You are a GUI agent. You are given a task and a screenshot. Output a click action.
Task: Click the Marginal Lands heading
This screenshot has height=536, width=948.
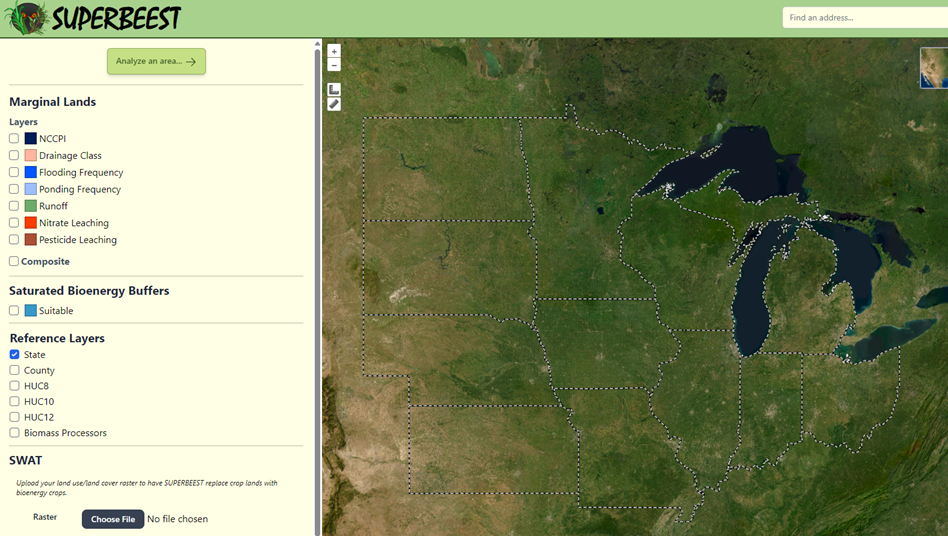(53, 102)
